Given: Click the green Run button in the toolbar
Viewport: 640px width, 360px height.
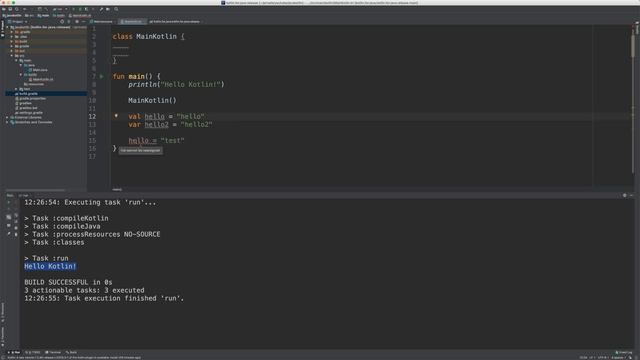Looking at the screenshot, I should pos(73,9).
